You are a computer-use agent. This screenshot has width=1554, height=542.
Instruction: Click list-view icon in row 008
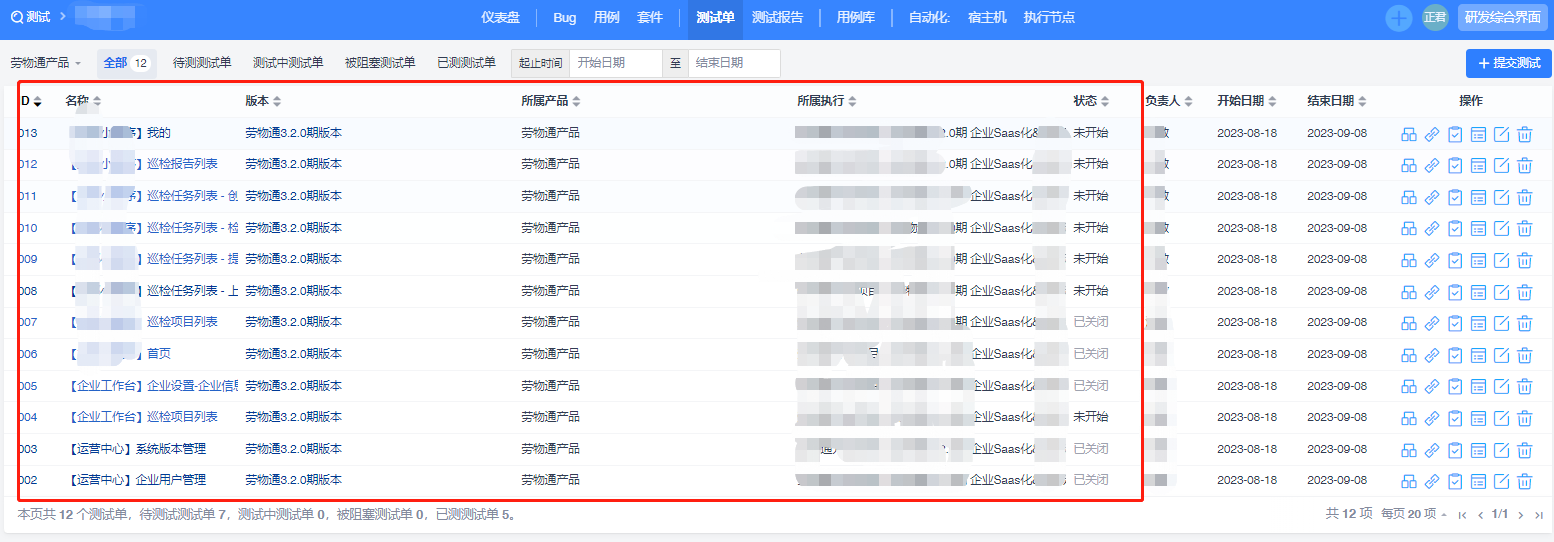(1478, 292)
